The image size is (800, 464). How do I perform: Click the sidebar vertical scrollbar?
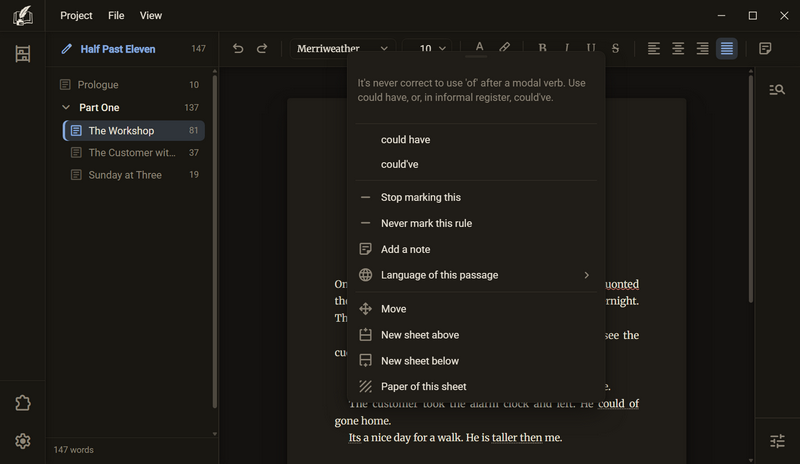[x=215, y=241]
